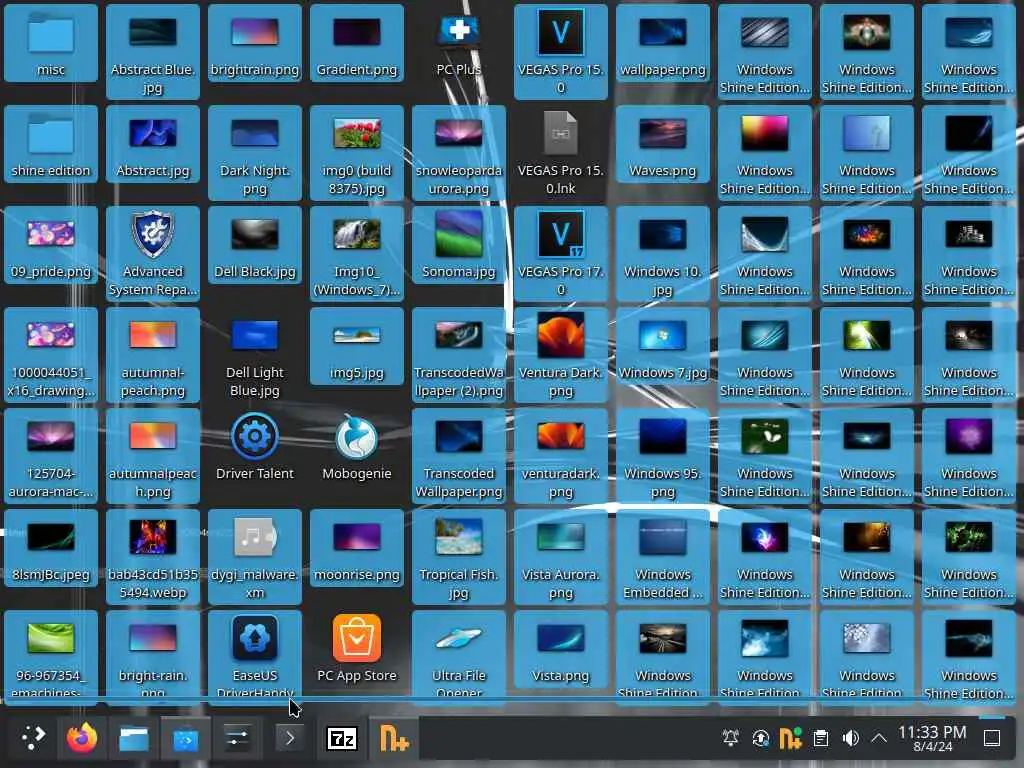The image size is (1024, 768).
Task: Select Abstract.jpg file
Action: 153,144
